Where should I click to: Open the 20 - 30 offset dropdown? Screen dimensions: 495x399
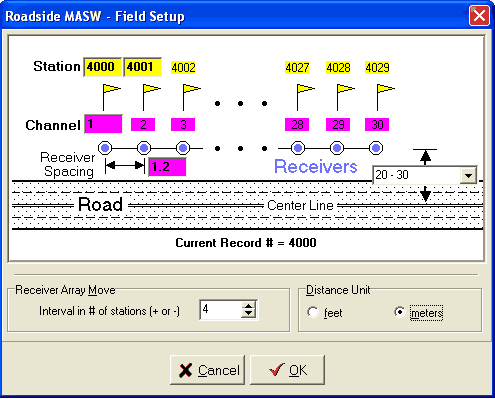(468, 175)
